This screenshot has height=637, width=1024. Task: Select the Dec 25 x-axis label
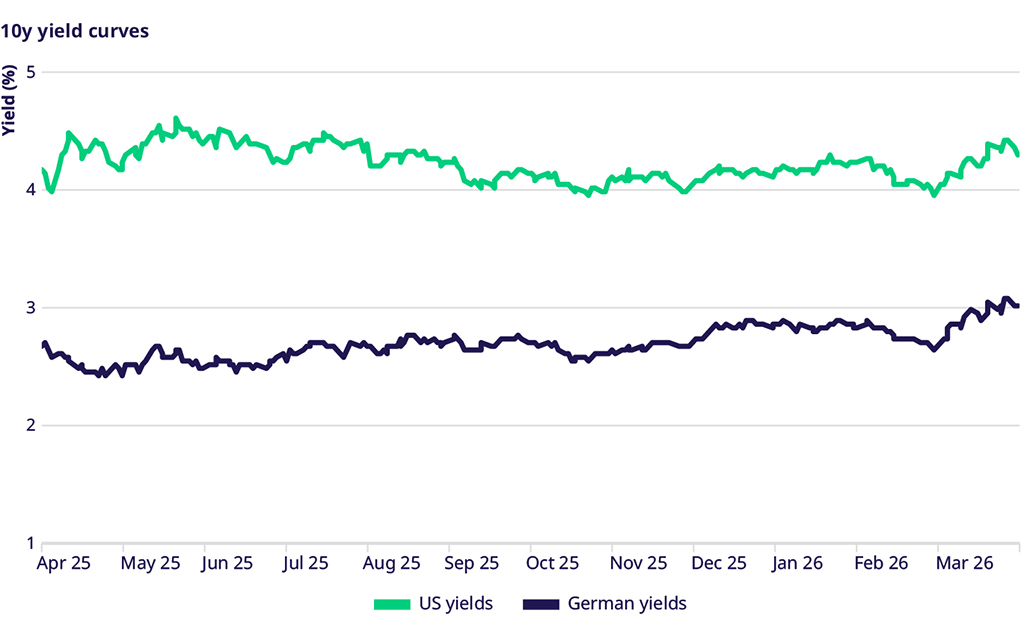pyautogui.click(x=718, y=563)
